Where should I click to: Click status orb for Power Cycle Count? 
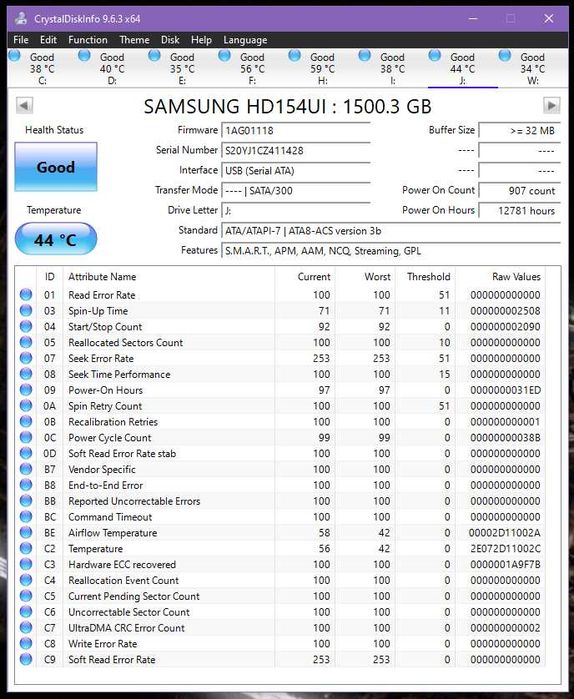(x=26, y=437)
